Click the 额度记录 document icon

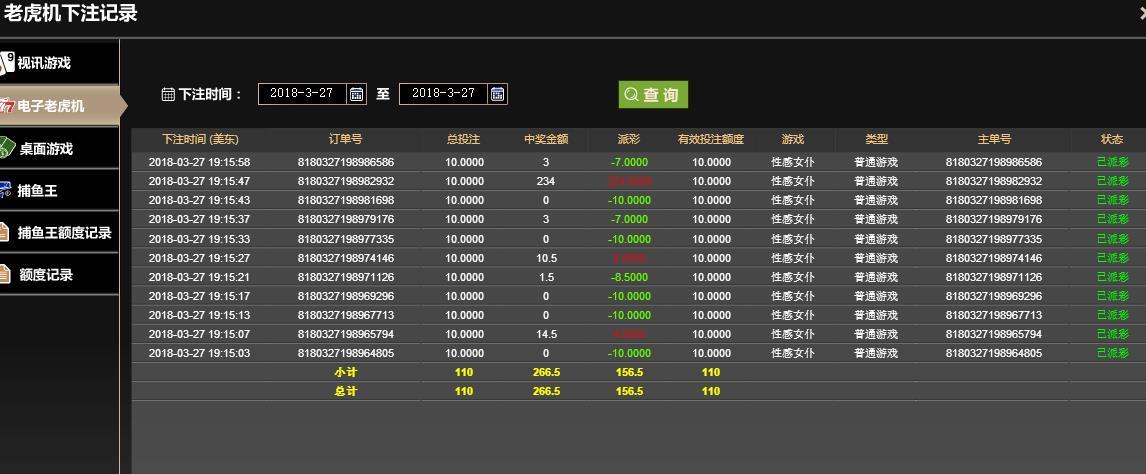7,274
